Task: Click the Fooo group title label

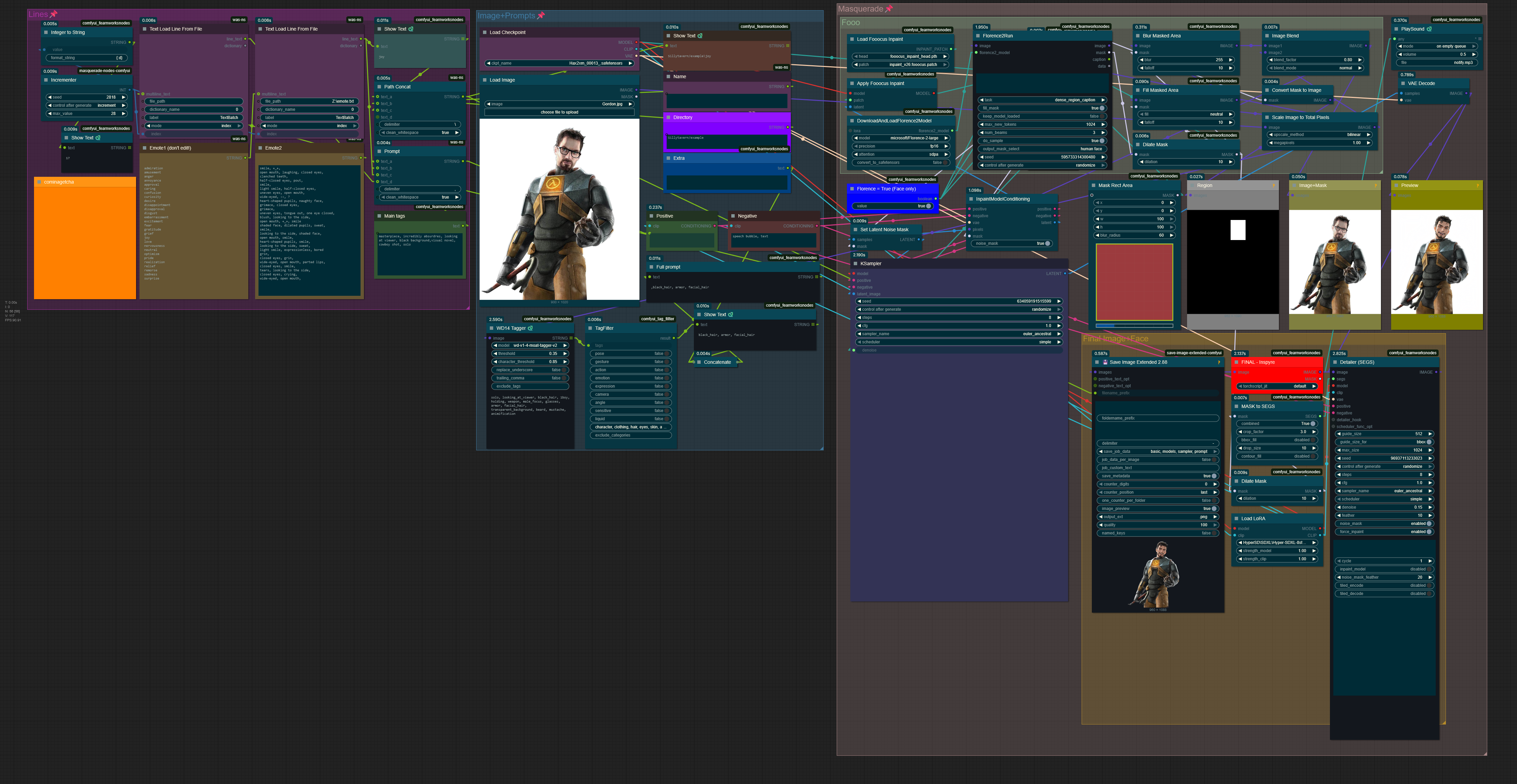Action: (850, 22)
